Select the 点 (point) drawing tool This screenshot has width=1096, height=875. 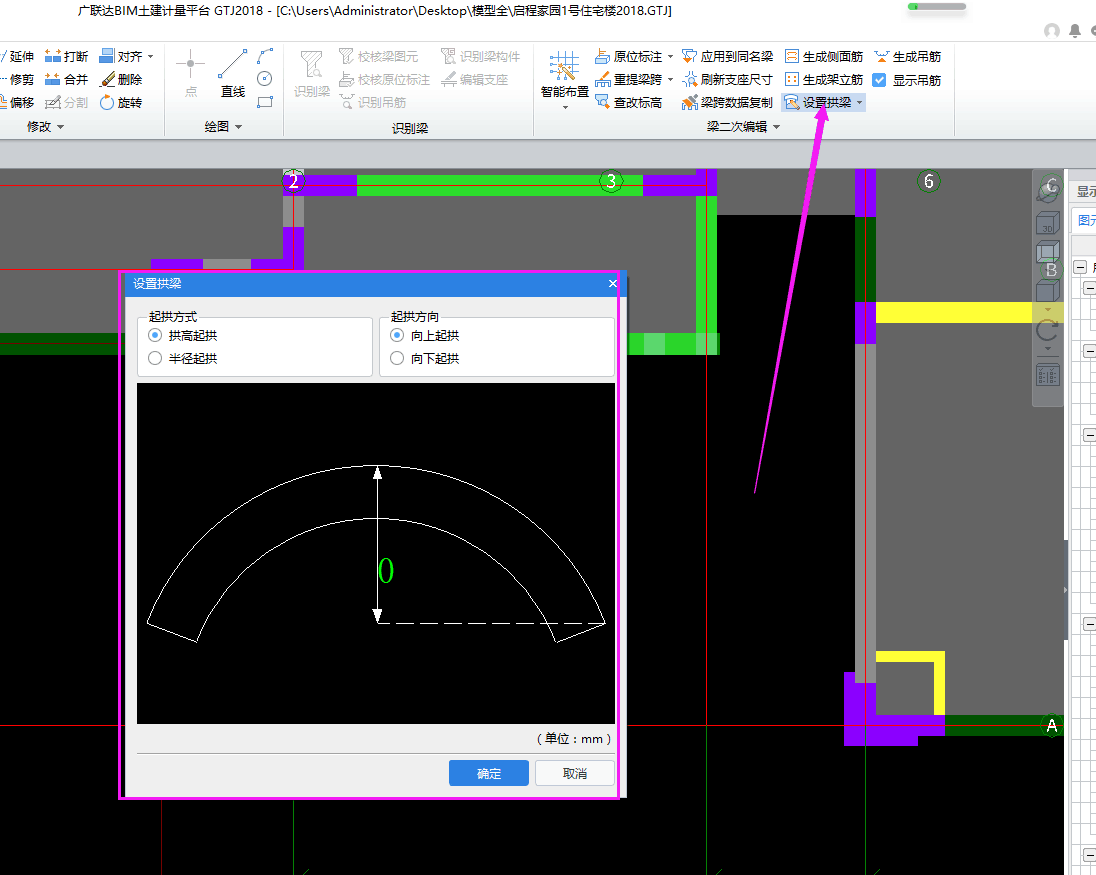click(x=190, y=73)
